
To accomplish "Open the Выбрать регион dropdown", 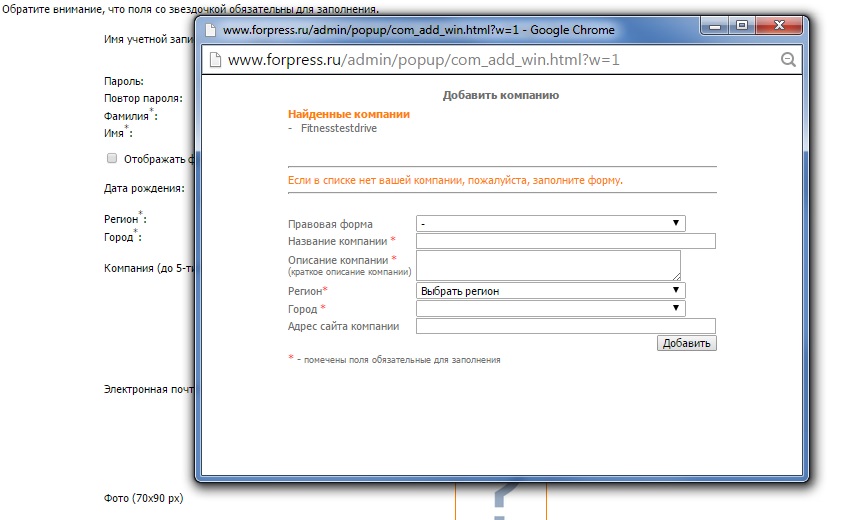I will pyautogui.click(x=551, y=290).
